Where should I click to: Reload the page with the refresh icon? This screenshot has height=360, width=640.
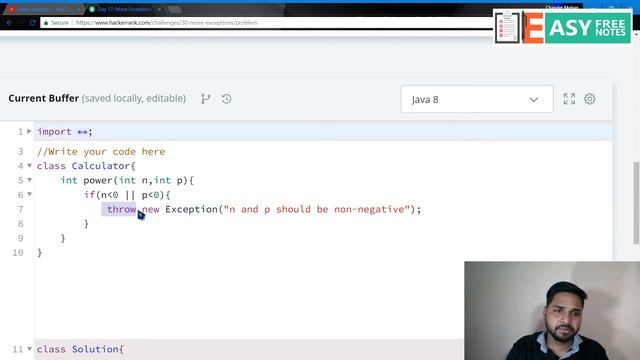pyautogui.click(x=33, y=23)
